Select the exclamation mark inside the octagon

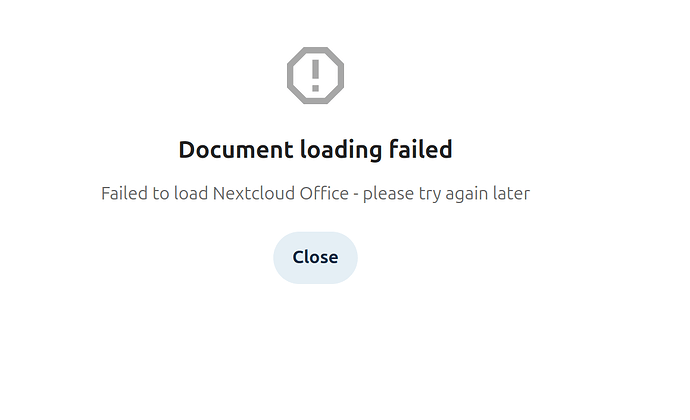point(315,76)
